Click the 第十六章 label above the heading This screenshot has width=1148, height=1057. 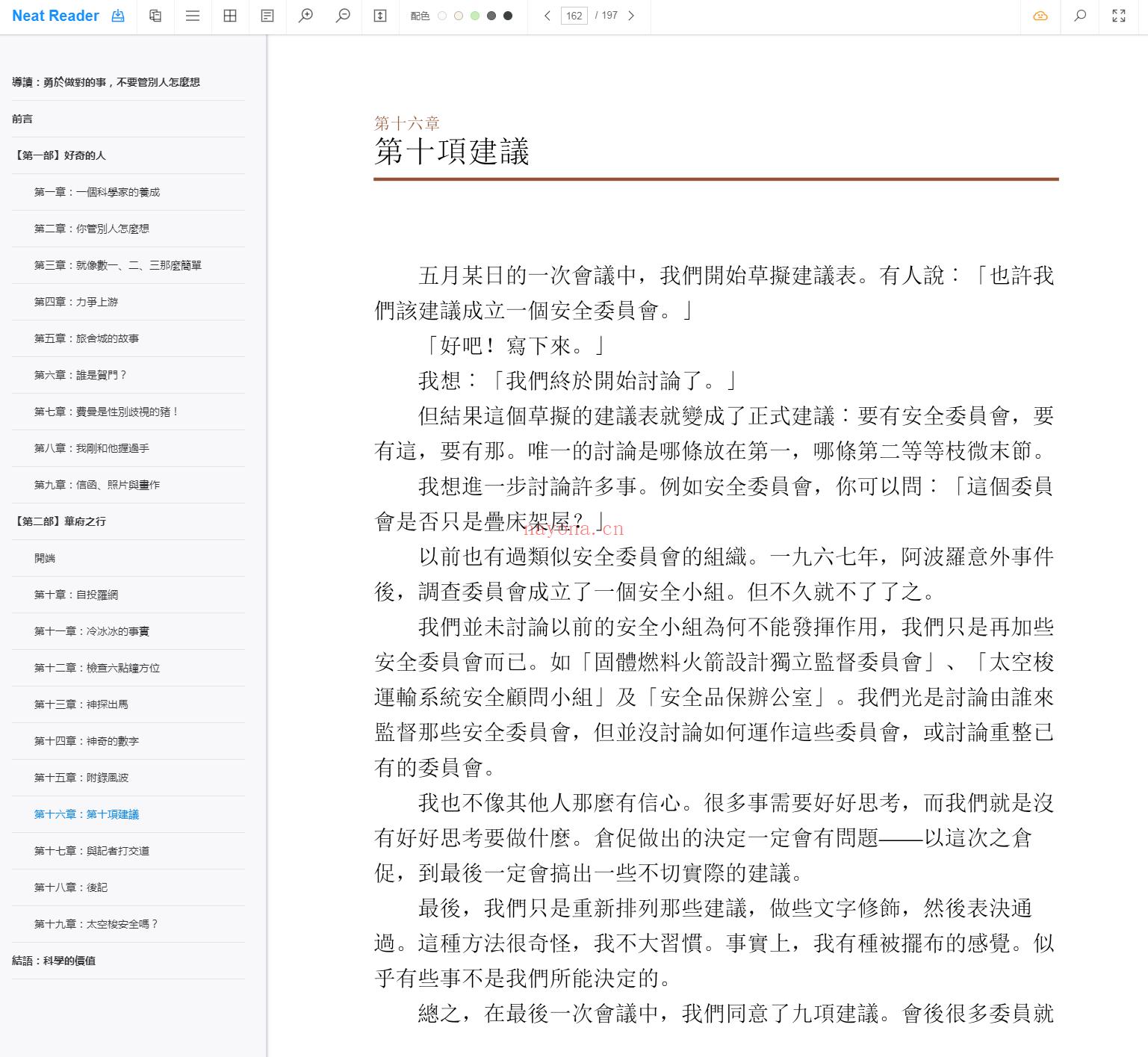point(407,123)
